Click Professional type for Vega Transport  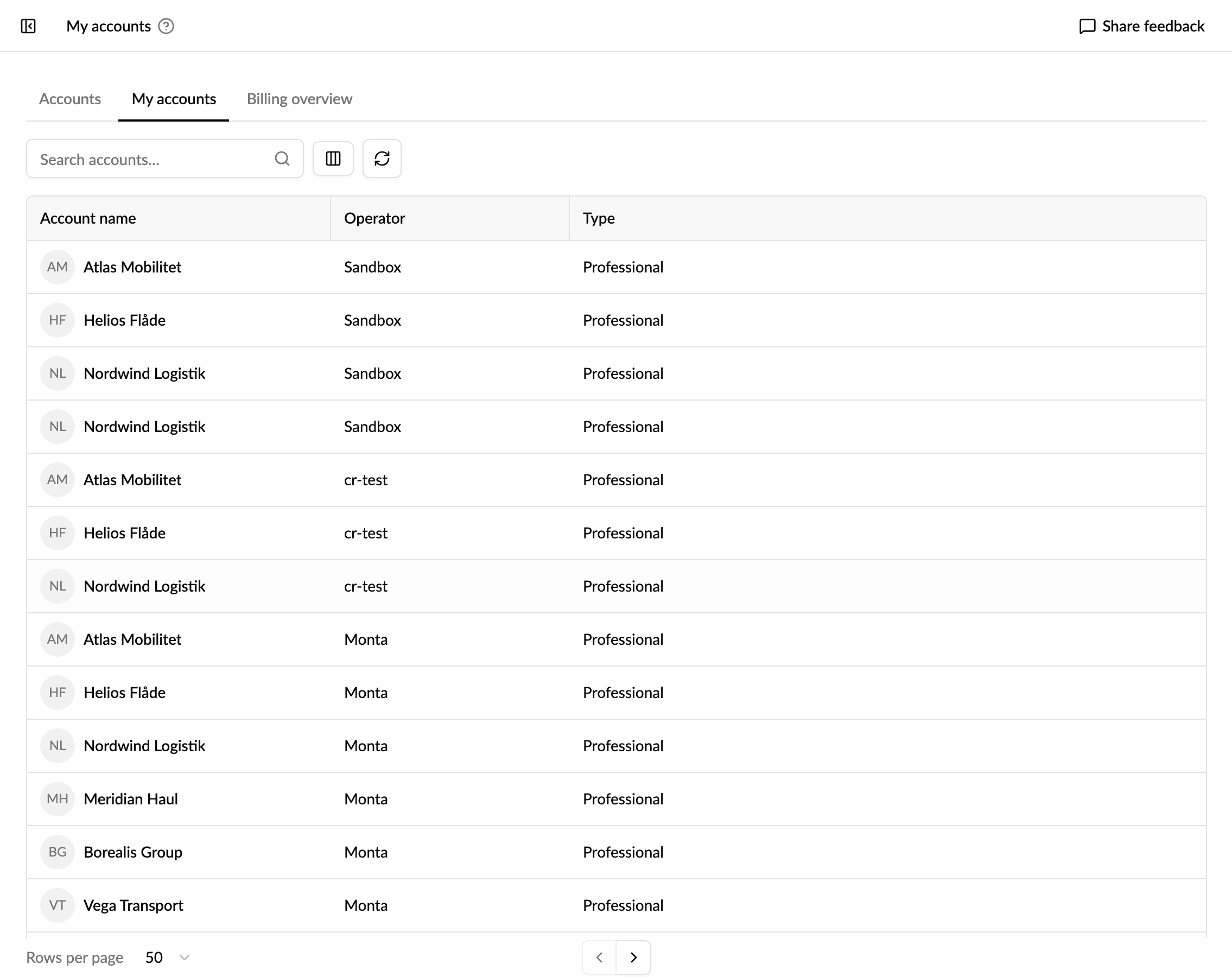click(x=623, y=904)
